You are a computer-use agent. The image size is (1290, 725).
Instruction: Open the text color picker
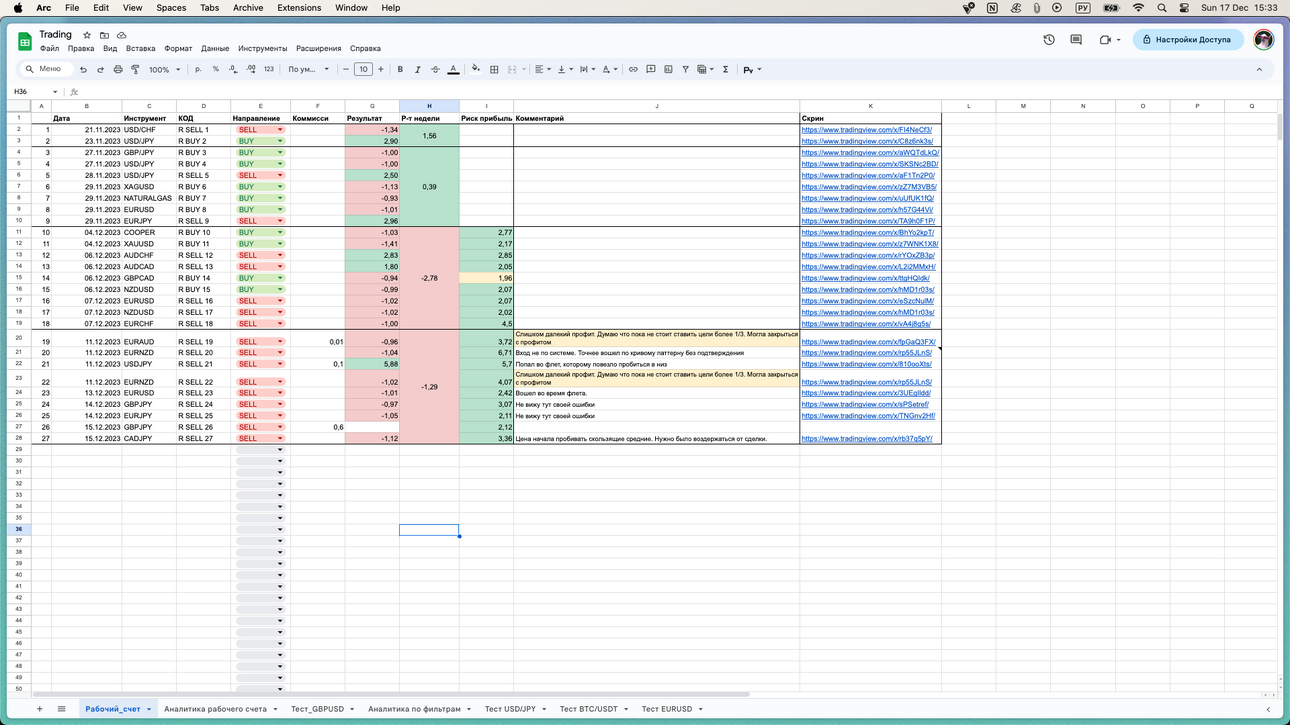[453, 70]
